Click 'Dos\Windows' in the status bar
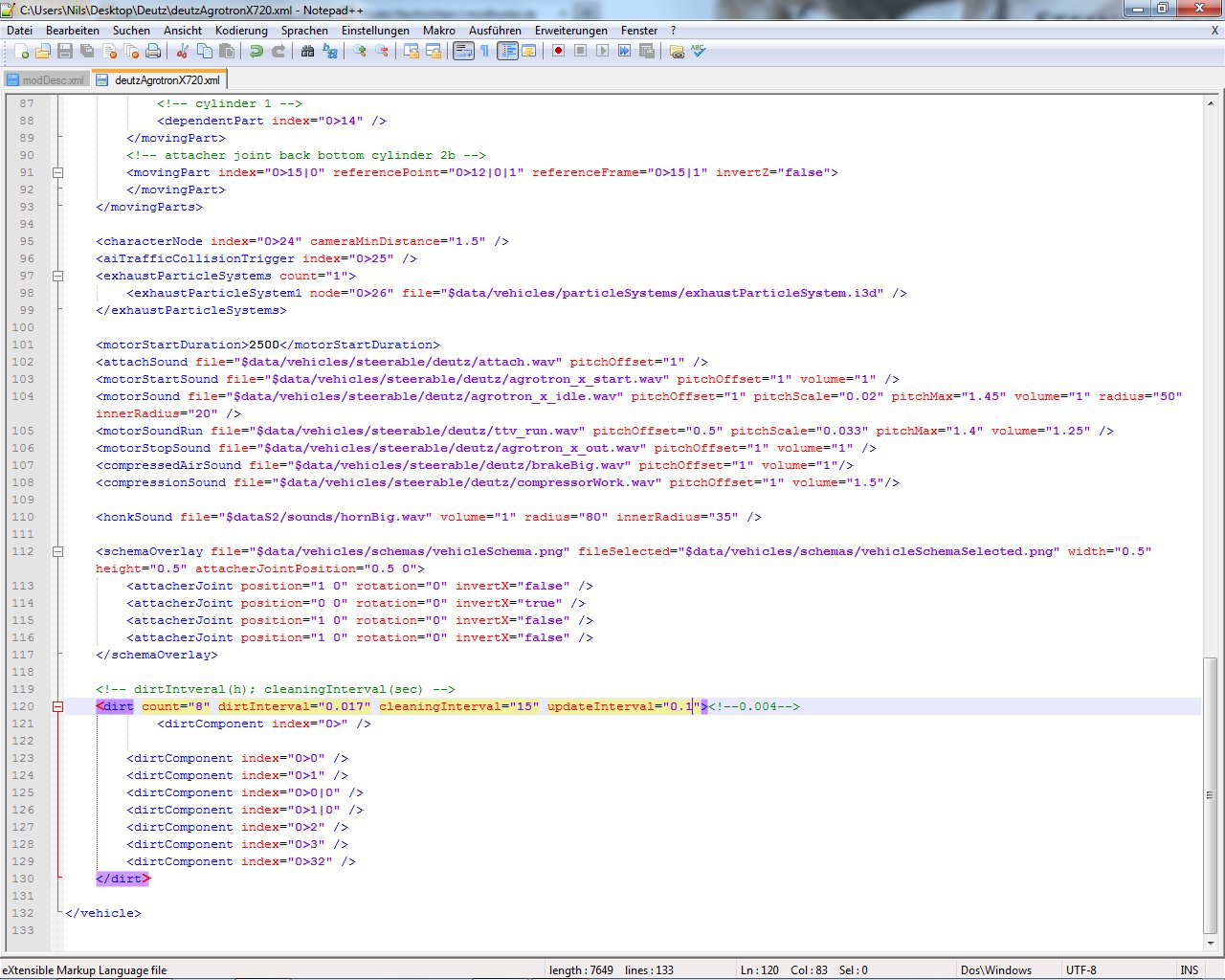Screen dimensions: 1225x980 coord(996,970)
